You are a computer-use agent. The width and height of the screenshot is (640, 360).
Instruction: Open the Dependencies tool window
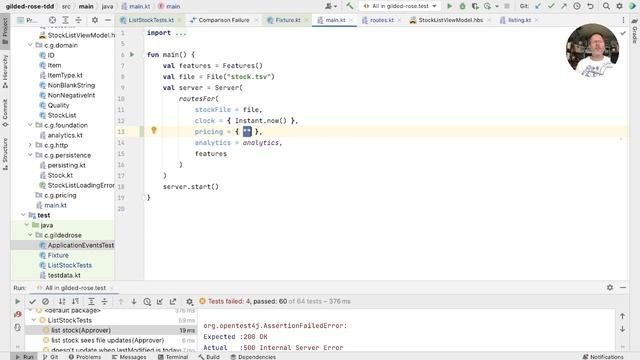point(253,357)
